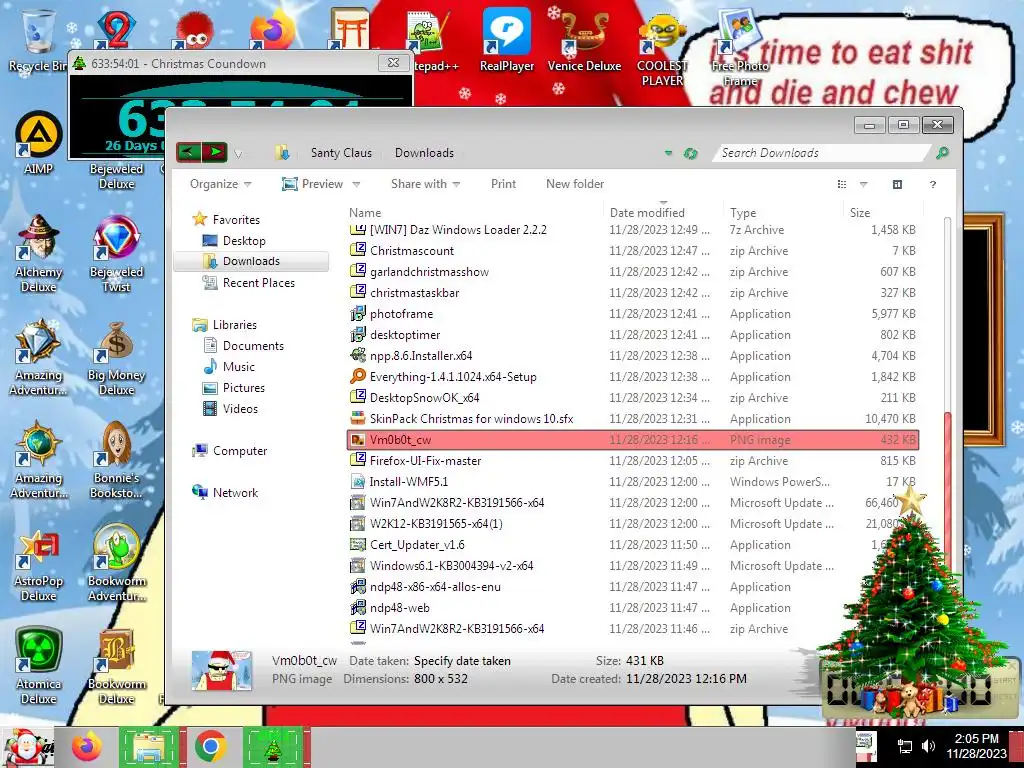Launch Bonnie's Bookstore shortcut
1024x768 pixels.
click(116, 460)
